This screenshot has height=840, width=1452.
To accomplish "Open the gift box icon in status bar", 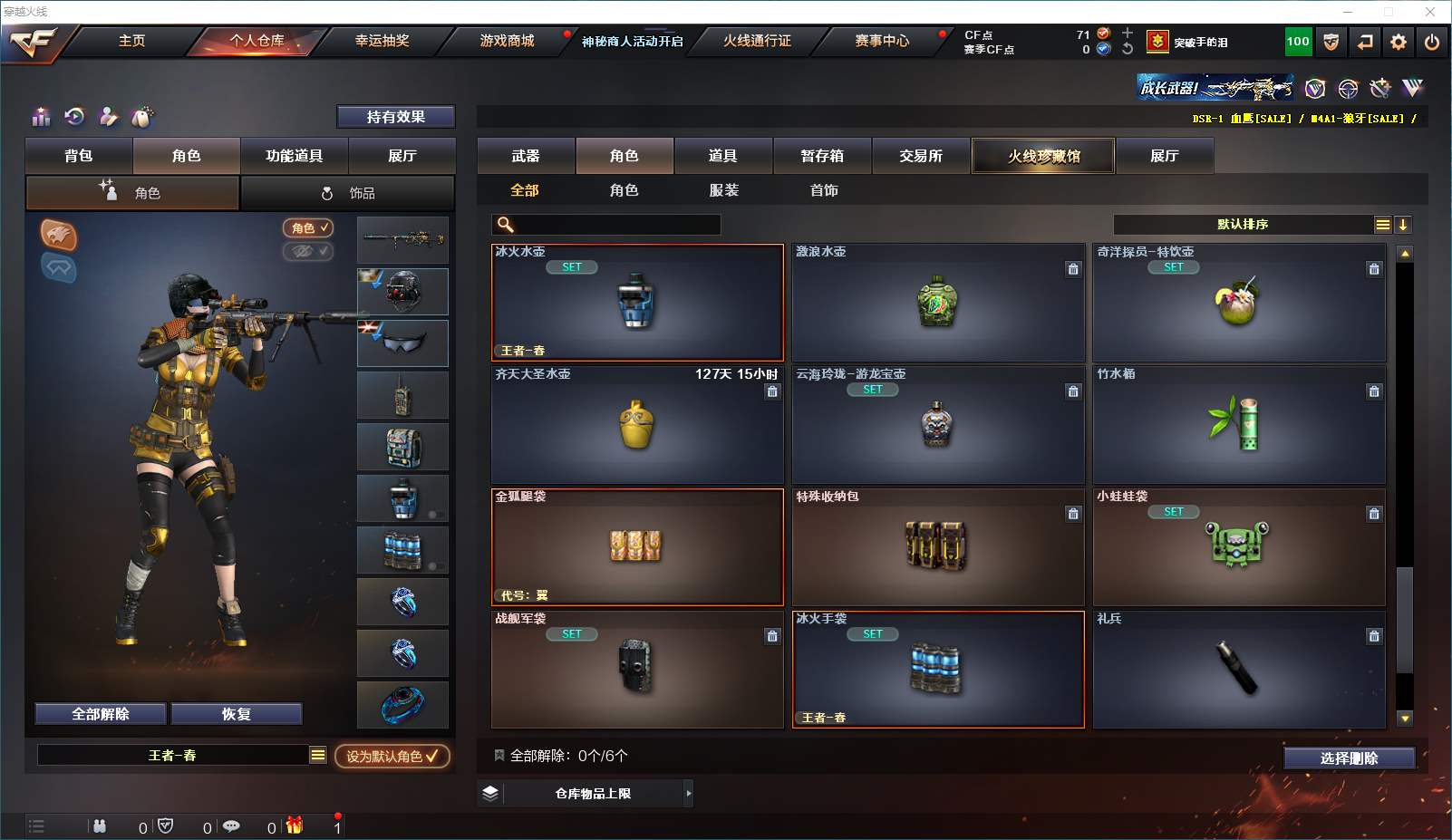I will pyautogui.click(x=295, y=826).
